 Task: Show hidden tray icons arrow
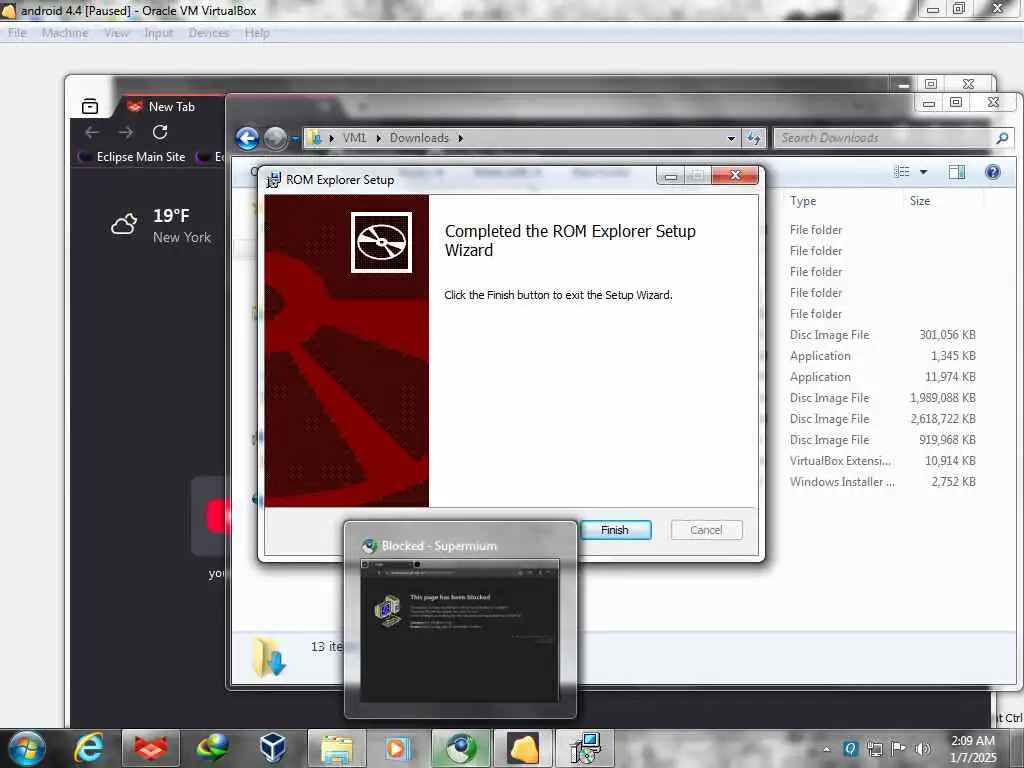[827, 749]
